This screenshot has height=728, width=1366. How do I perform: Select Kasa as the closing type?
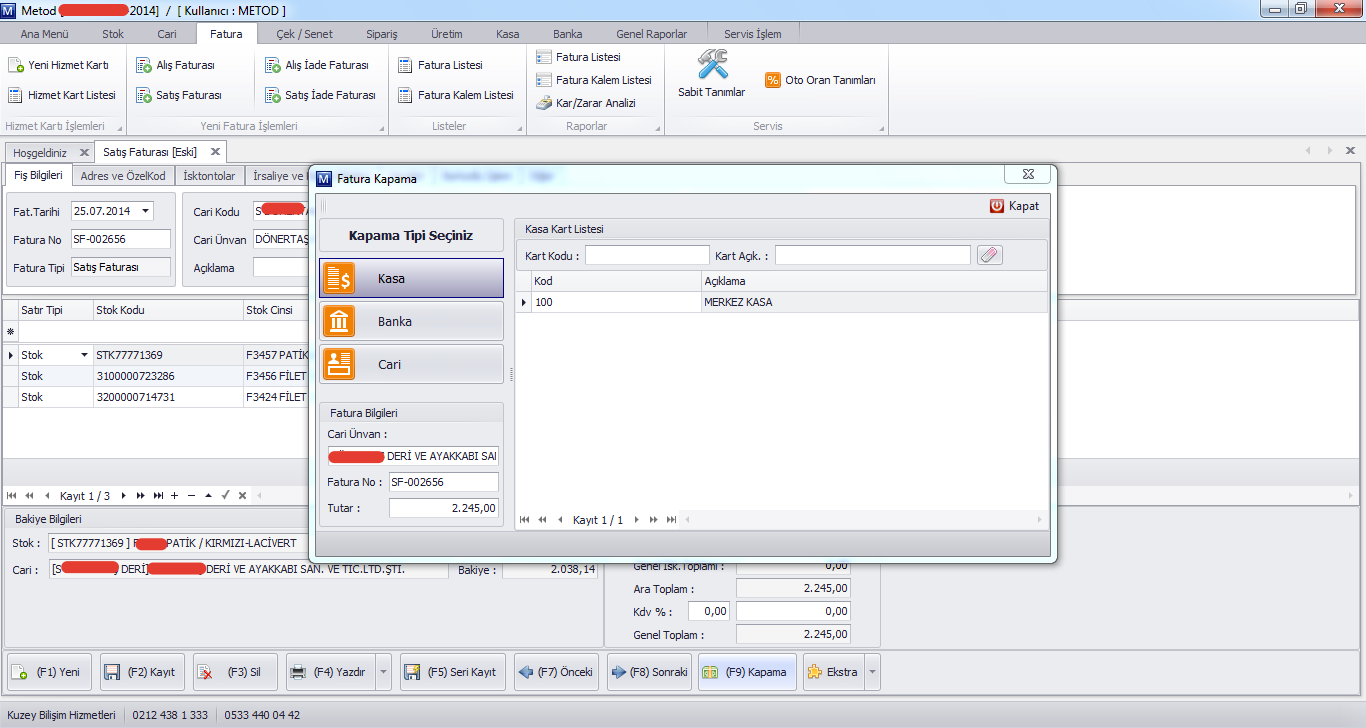[x=411, y=278]
